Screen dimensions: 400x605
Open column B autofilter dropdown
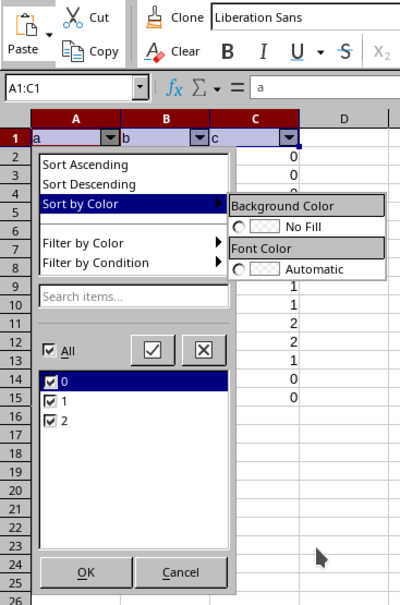[x=199, y=138]
